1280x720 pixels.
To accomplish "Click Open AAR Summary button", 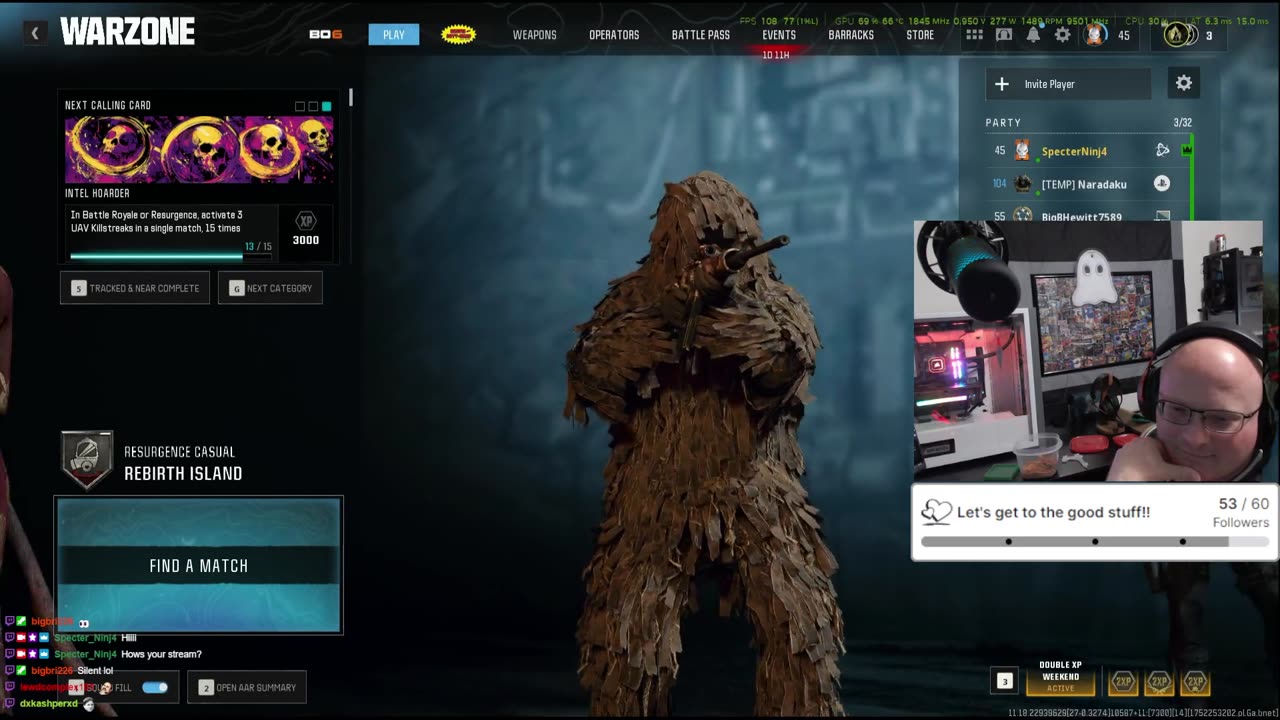I will click(247, 687).
